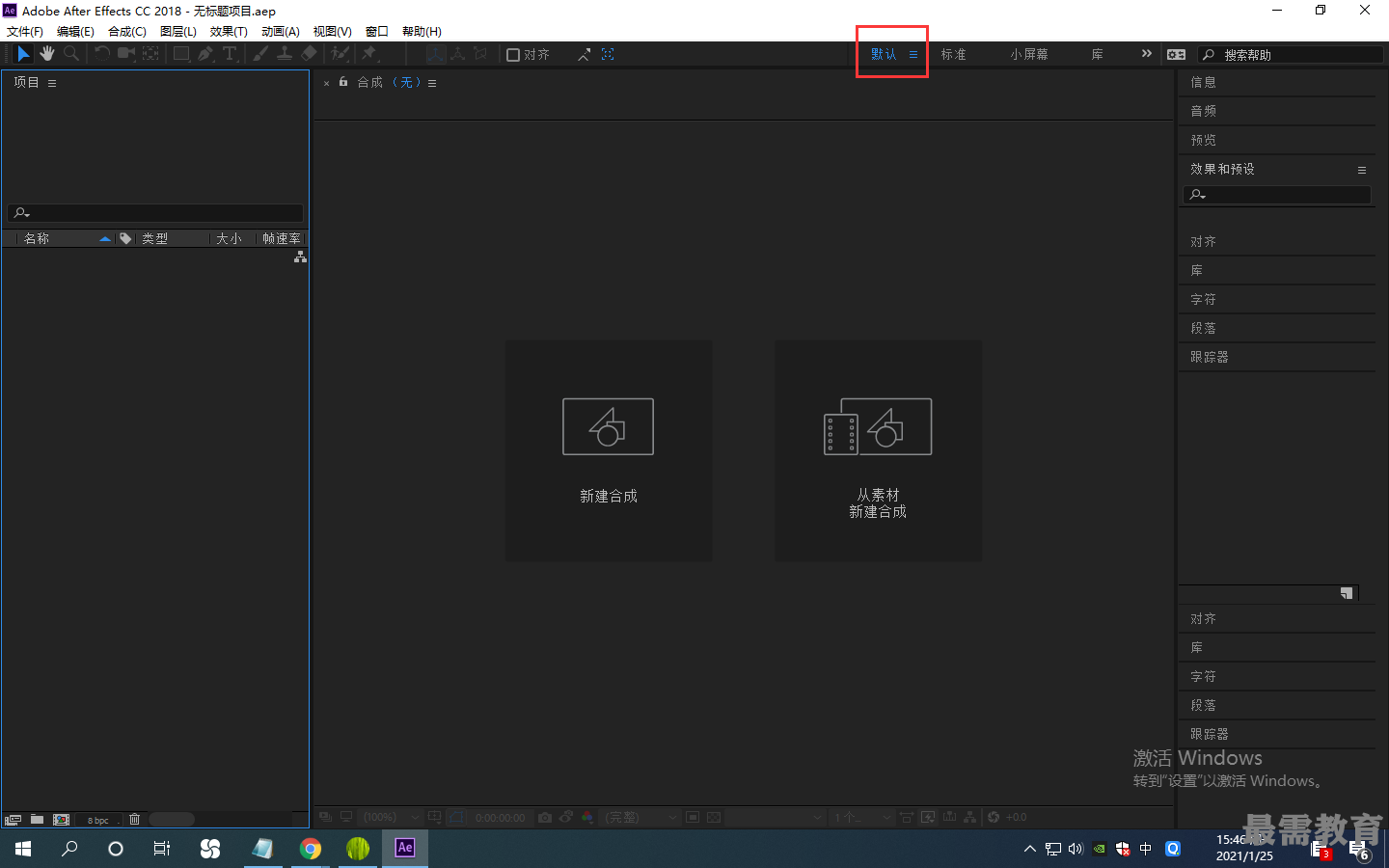Toggle snap collapsed-comps edge extension icon

(584, 55)
